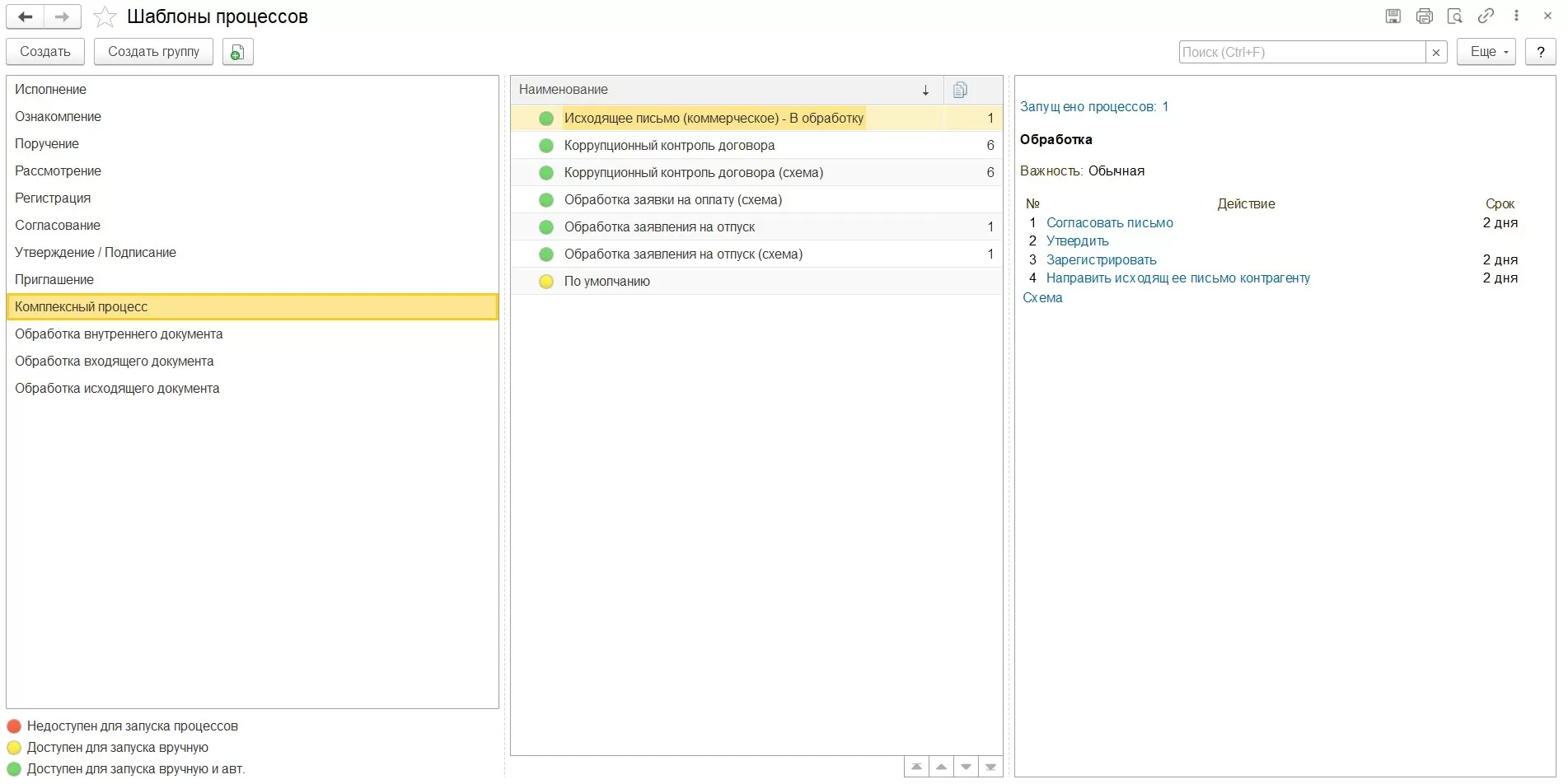Open the print preview magnifier icon
The image size is (1568, 784).
tap(1455, 16)
